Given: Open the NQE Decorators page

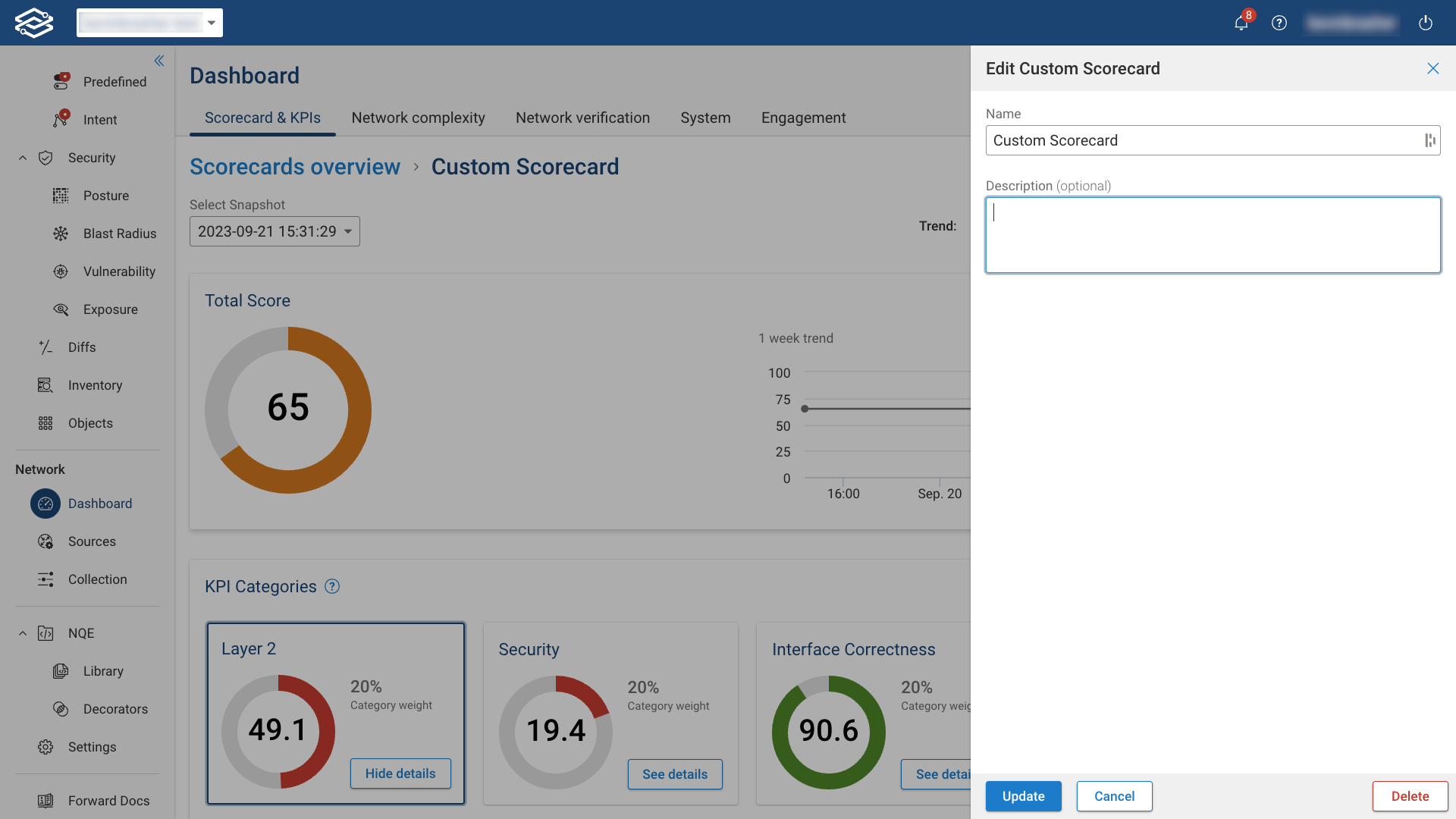Looking at the screenshot, I should click(115, 709).
